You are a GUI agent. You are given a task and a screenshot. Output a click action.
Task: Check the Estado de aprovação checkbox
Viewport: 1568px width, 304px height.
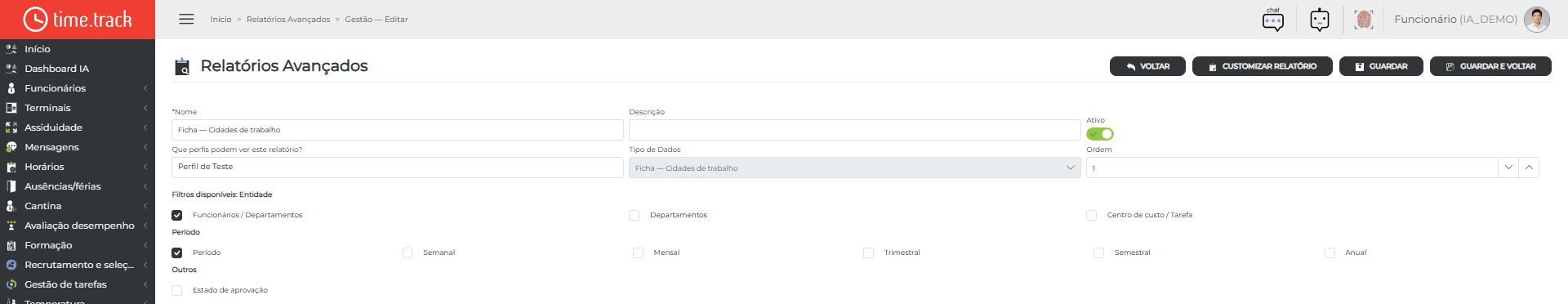click(177, 290)
